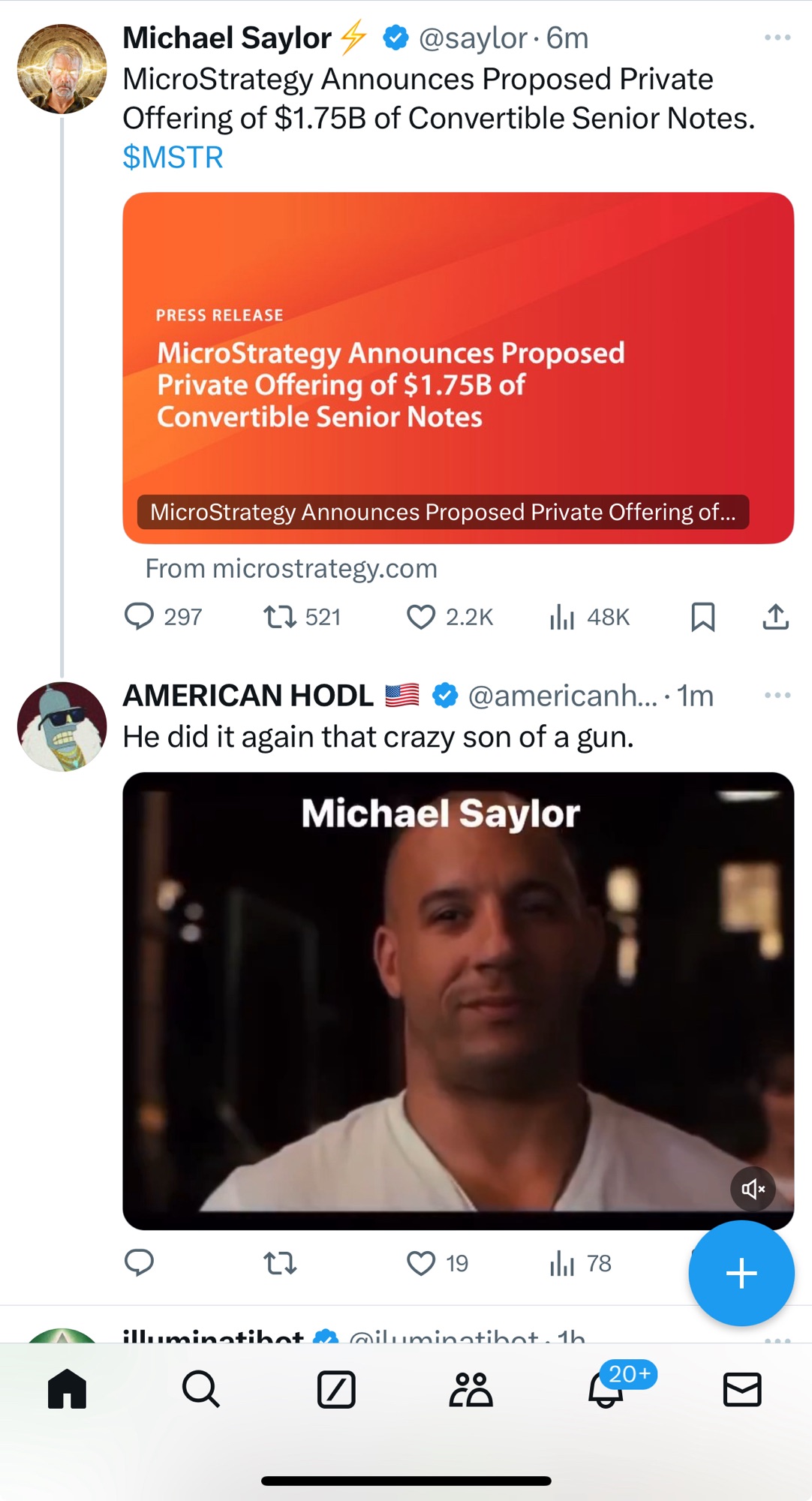Tap the $MSTR cashtag link
Screen dimensions: 812x1501
click(173, 158)
